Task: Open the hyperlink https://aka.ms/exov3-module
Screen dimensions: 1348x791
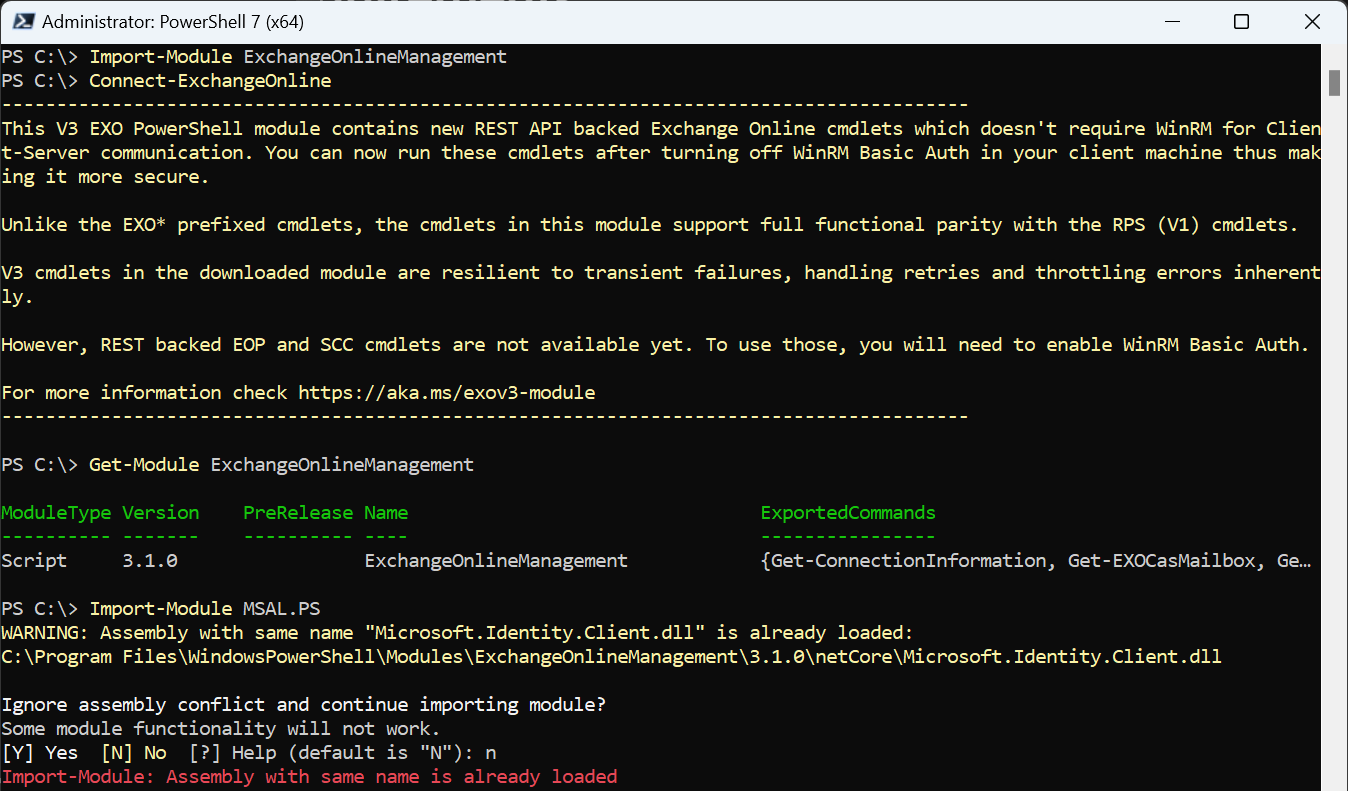Action: tap(446, 392)
